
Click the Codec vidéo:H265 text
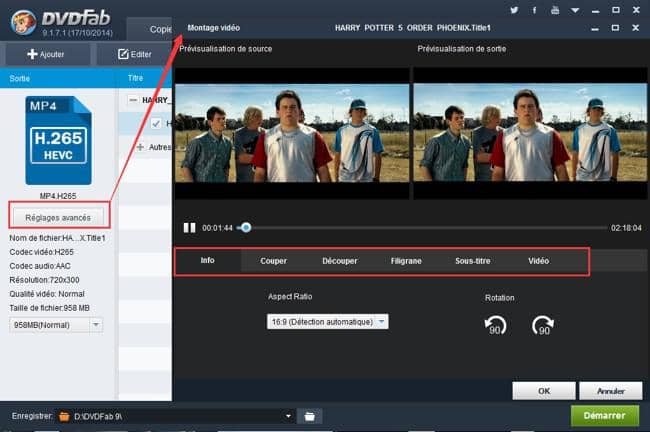pyautogui.click(x=41, y=252)
